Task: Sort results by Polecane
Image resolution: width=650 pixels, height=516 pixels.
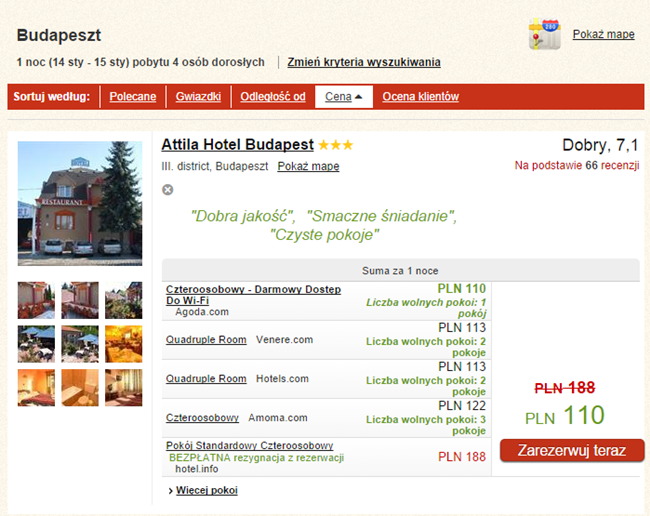Action: [x=132, y=97]
